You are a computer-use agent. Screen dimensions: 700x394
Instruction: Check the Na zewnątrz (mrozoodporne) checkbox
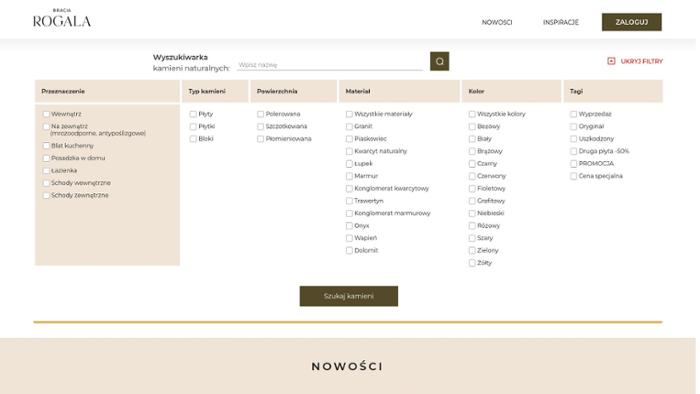point(46,127)
